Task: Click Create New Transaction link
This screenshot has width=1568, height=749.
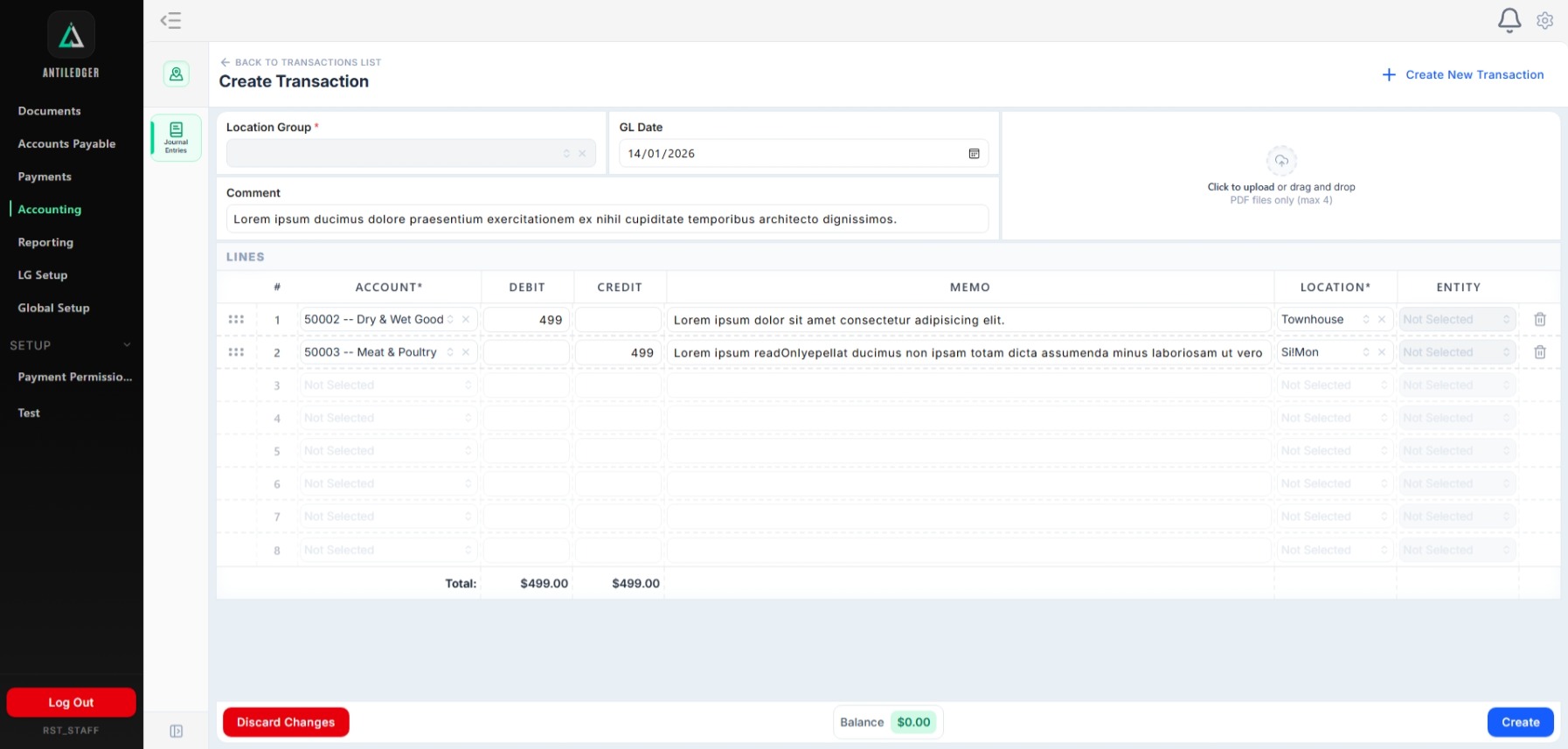Action: [1474, 75]
